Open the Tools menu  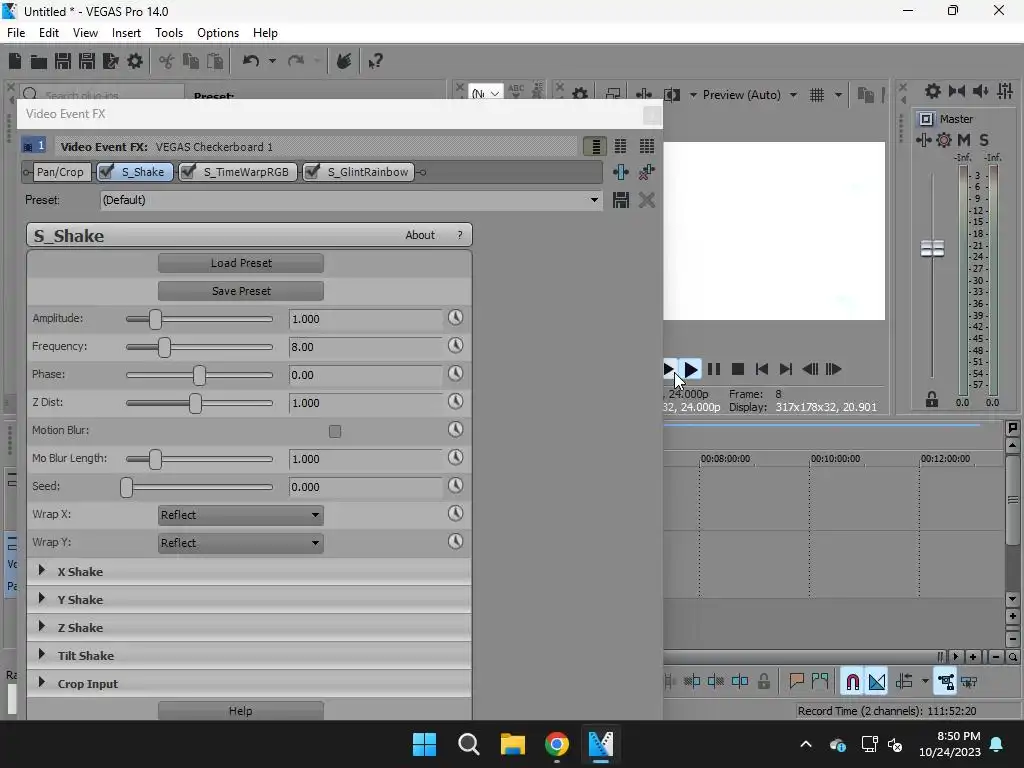[168, 33]
